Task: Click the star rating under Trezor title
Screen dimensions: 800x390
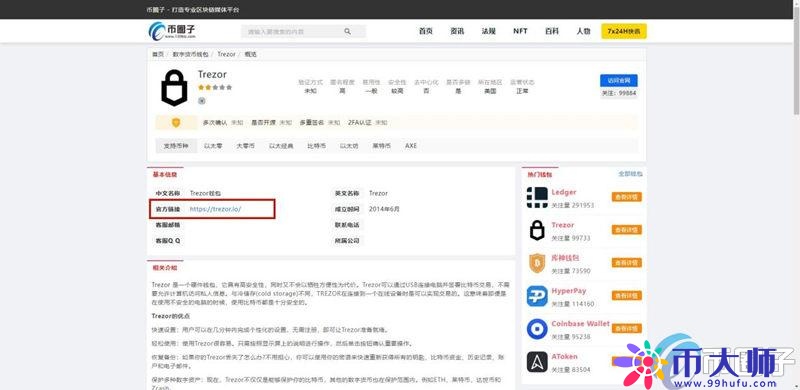Action: pos(215,87)
